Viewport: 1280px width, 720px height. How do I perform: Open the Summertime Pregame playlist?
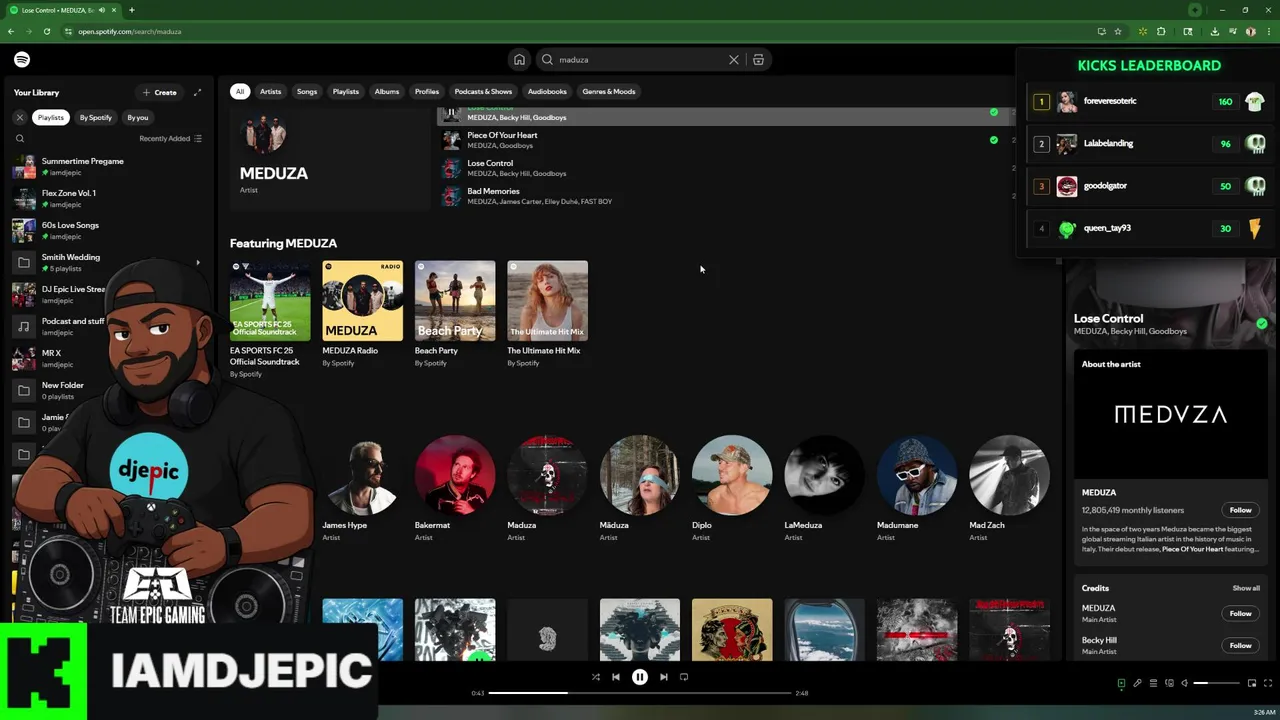pos(110,167)
